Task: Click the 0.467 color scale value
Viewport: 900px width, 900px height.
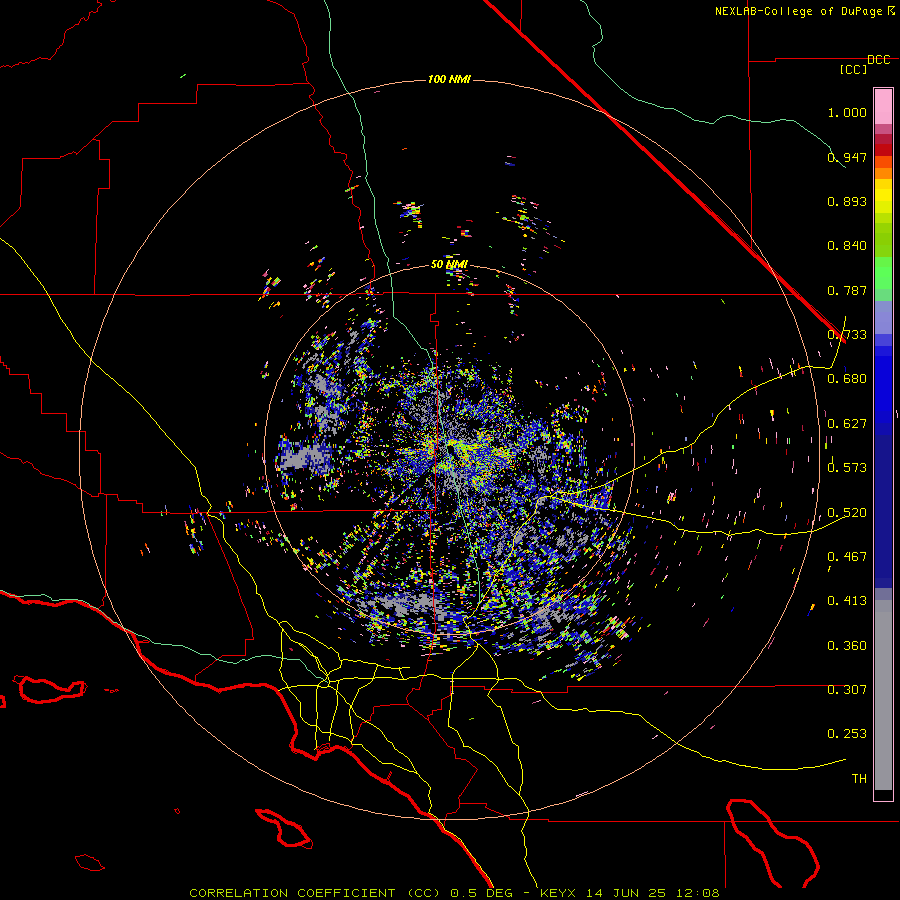Action: 847,557
